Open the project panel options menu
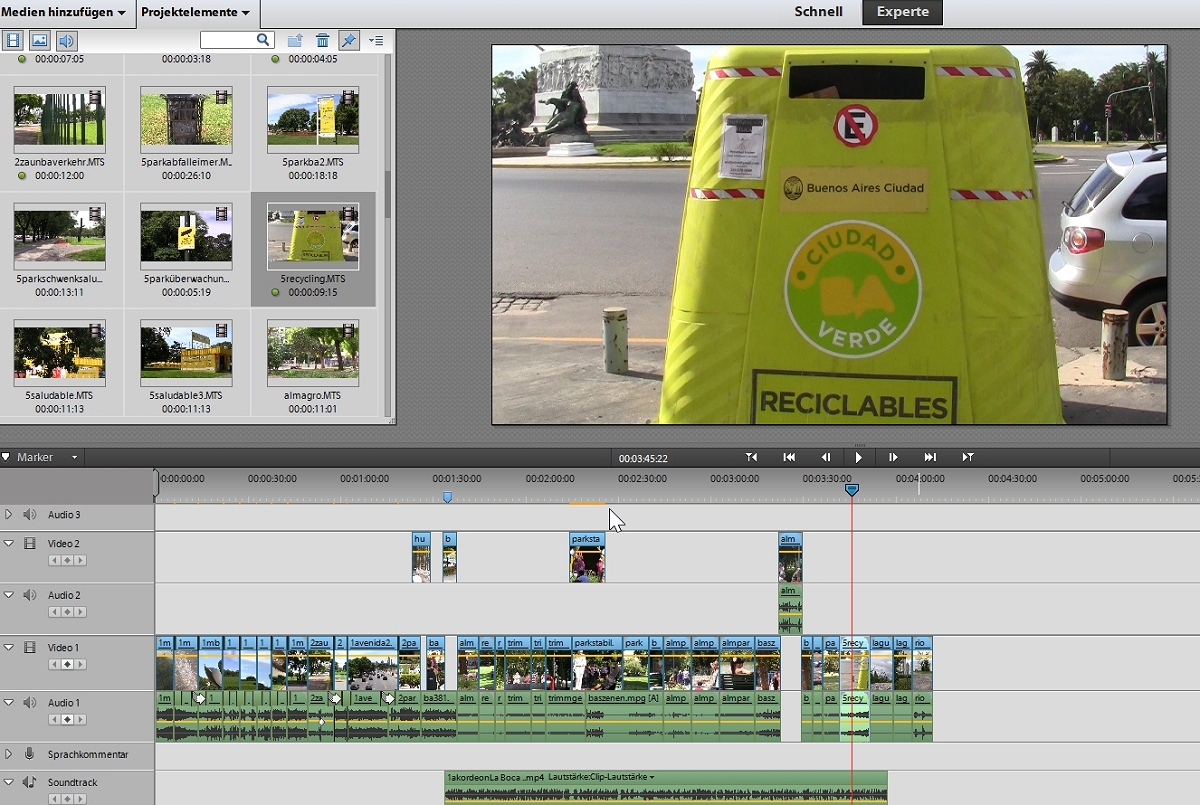 click(376, 41)
